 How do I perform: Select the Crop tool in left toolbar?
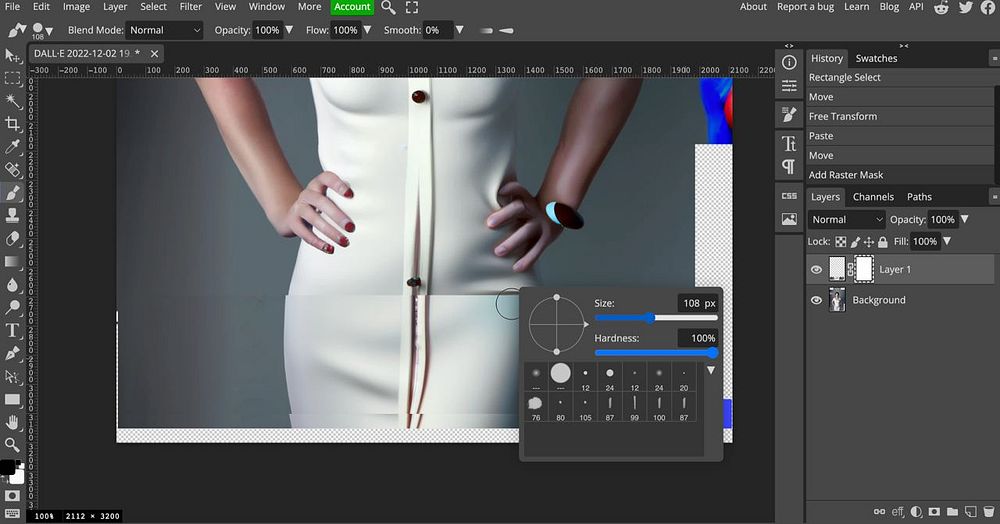13,124
